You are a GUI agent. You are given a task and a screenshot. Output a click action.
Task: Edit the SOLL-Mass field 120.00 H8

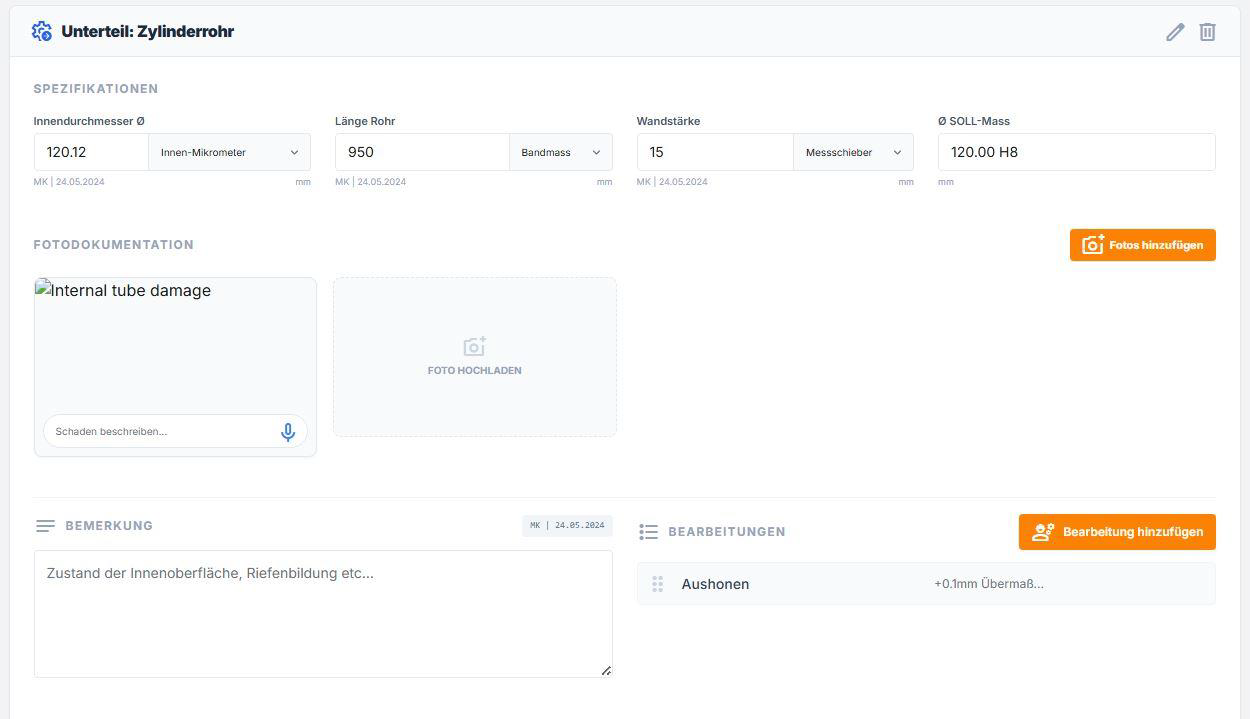[x=1077, y=152]
